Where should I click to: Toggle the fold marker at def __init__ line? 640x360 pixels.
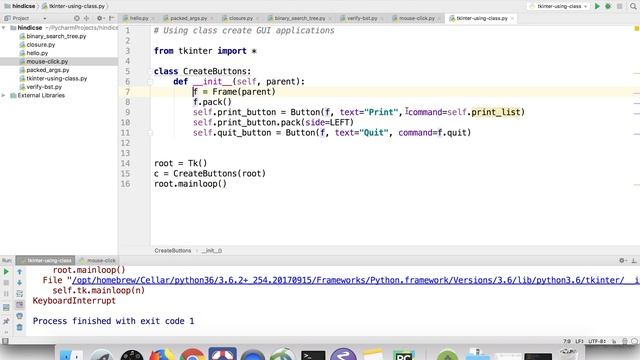pyautogui.click(x=150, y=82)
